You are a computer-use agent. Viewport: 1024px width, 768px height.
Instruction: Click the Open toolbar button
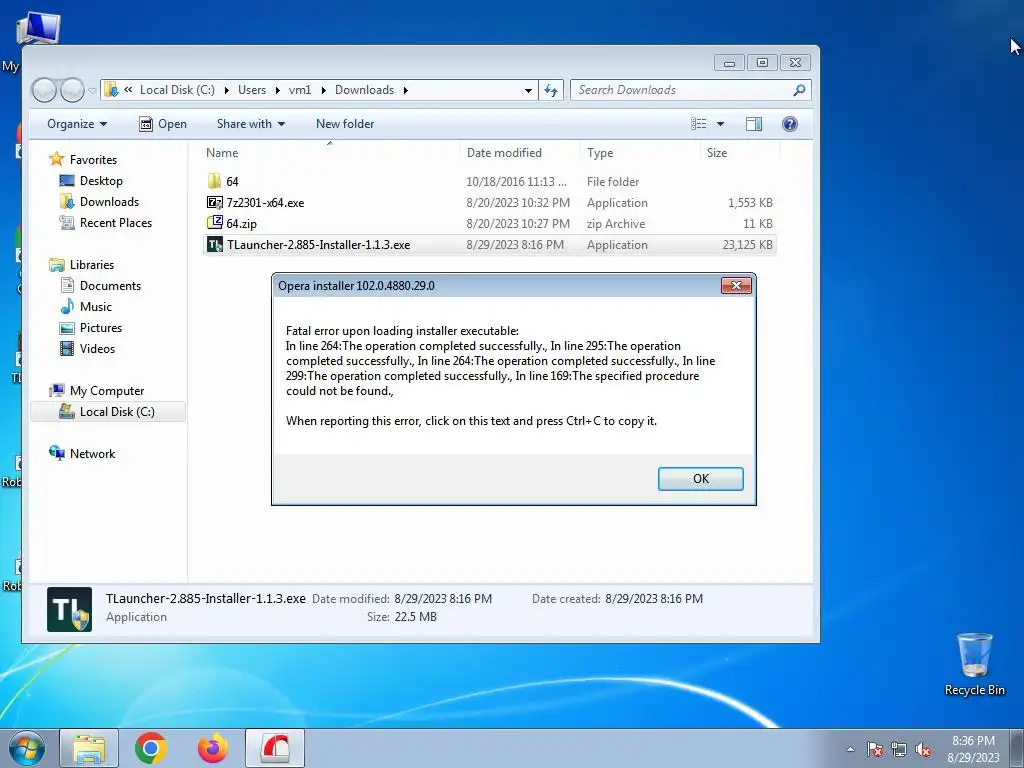(163, 124)
